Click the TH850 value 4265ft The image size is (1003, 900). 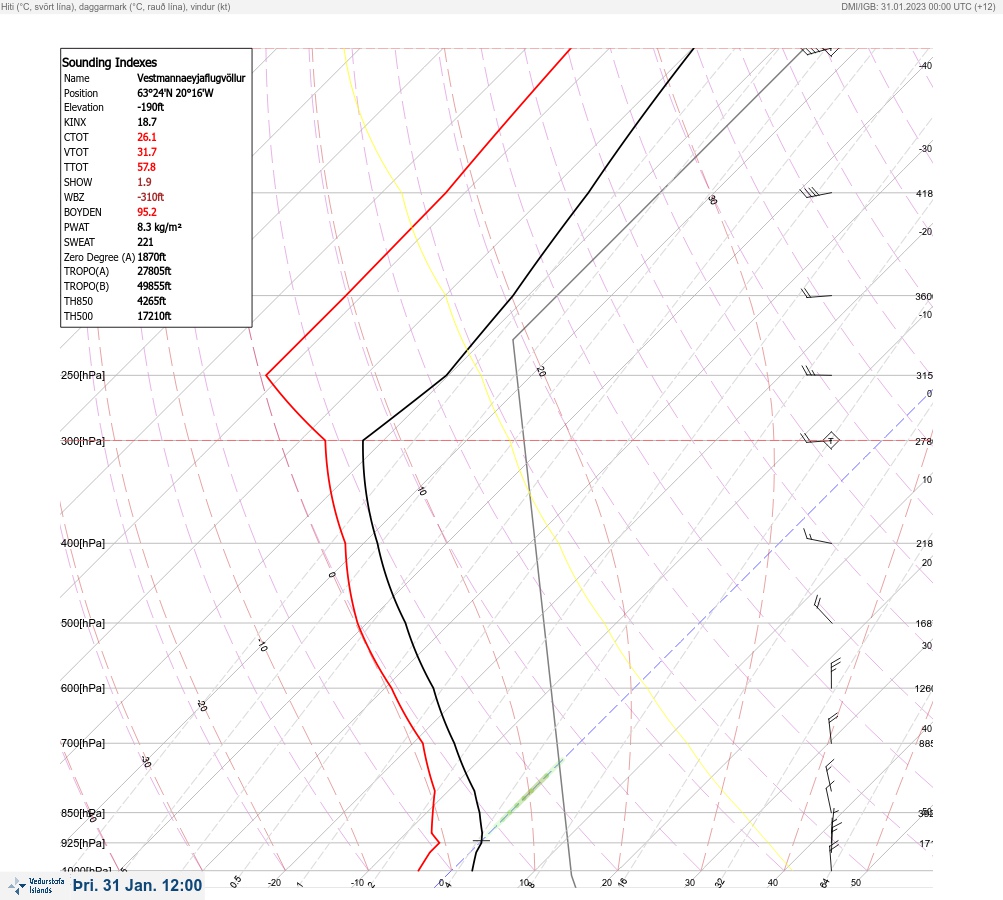(152, 301)
